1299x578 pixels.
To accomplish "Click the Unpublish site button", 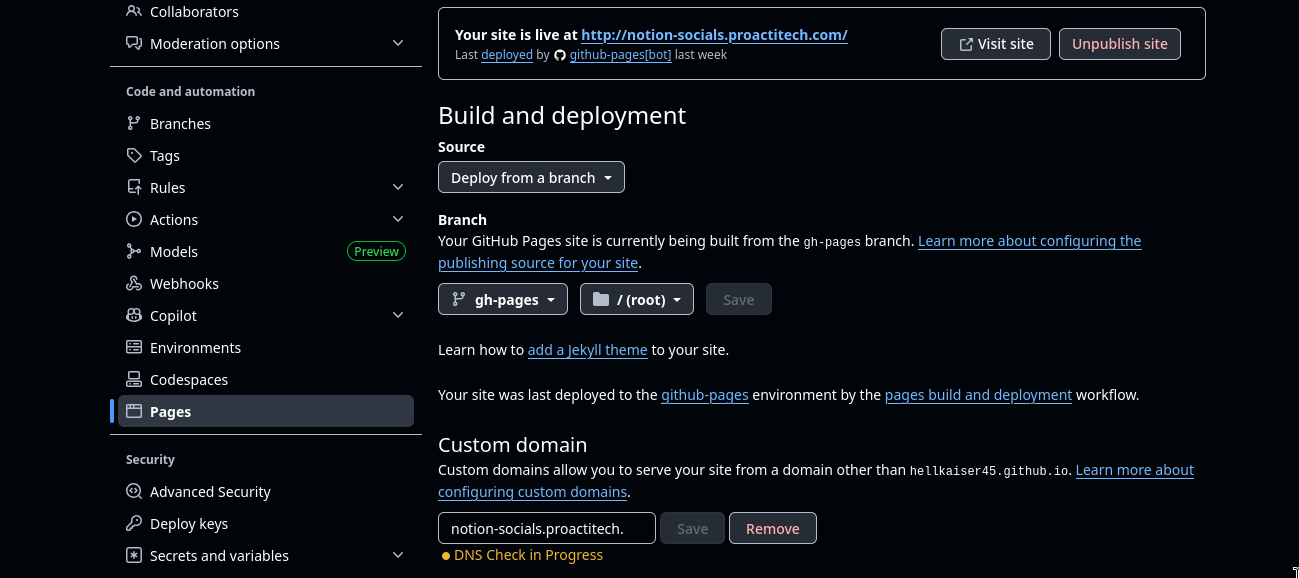I will click(x=1119, y=43).
